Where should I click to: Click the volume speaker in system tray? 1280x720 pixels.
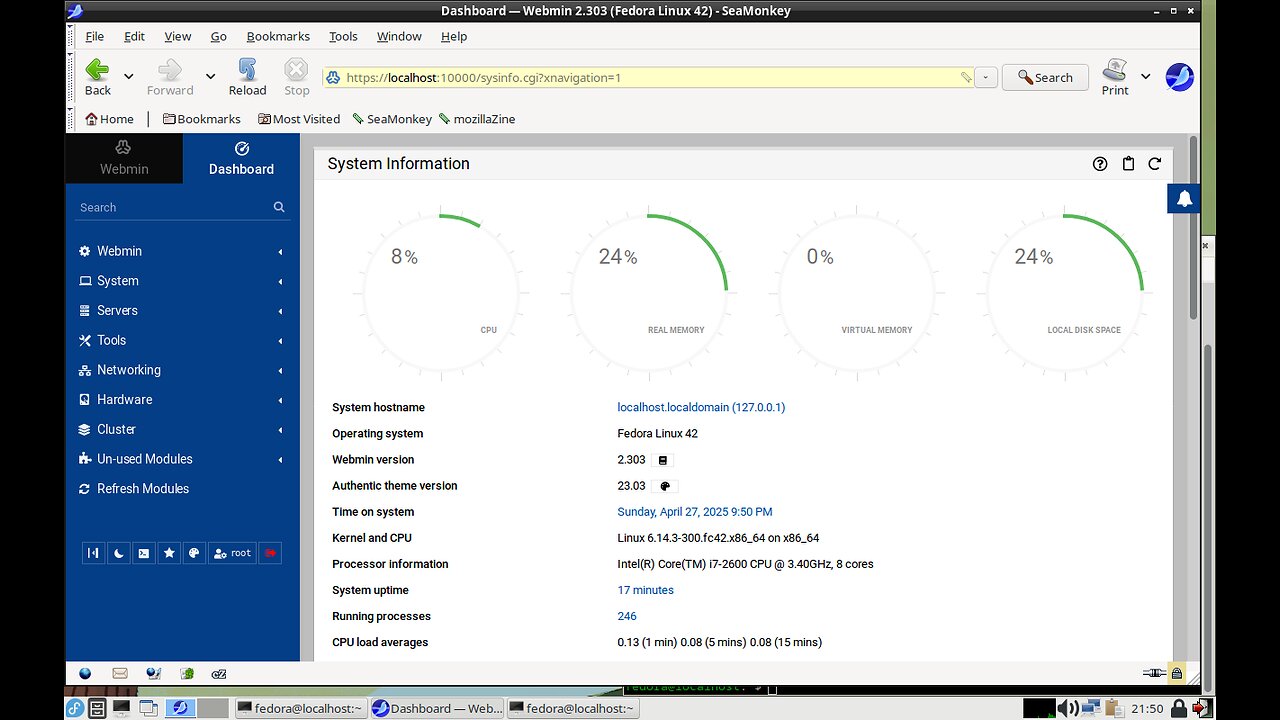[x=1067, y=709]
